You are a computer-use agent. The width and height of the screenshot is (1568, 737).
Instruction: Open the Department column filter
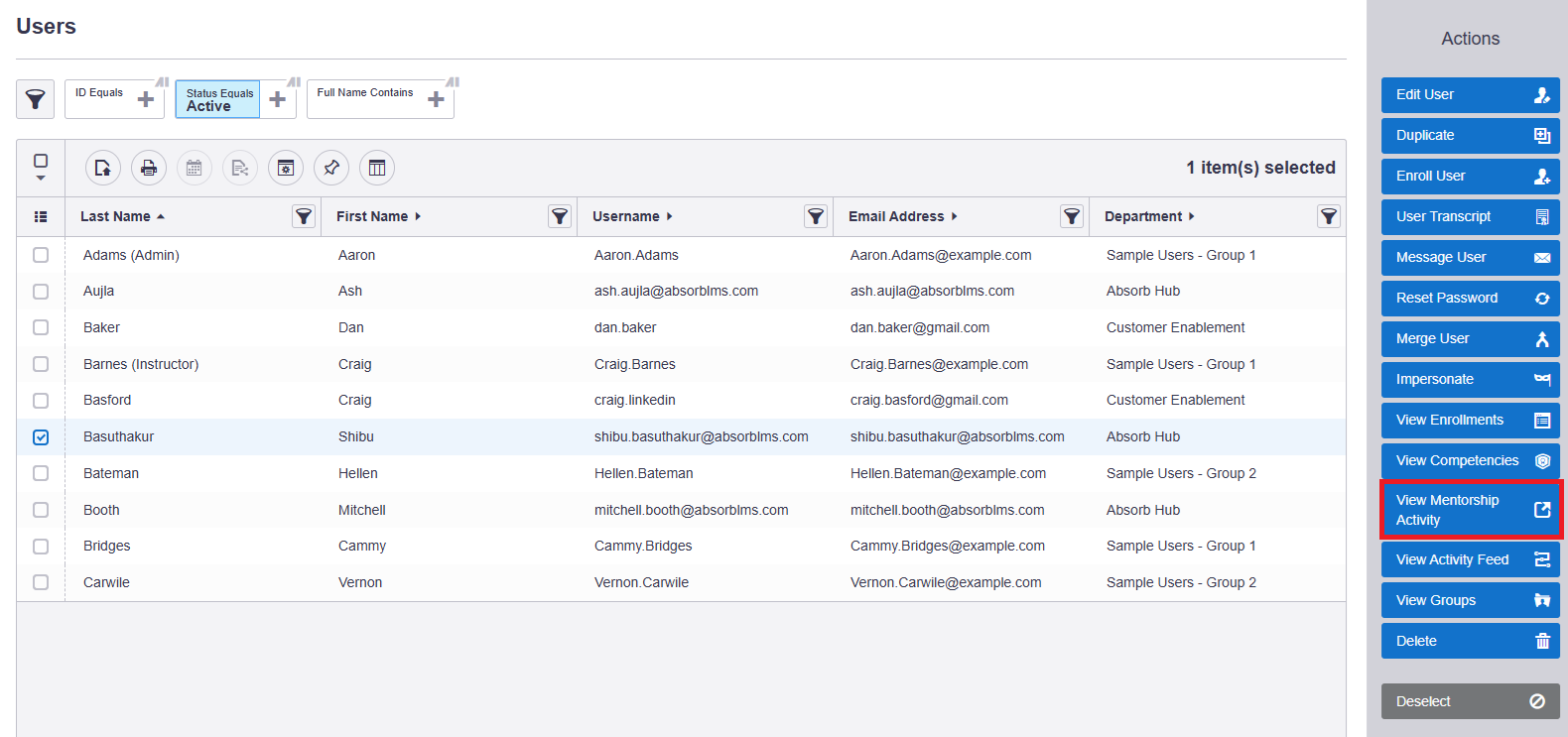(1328, 216)
